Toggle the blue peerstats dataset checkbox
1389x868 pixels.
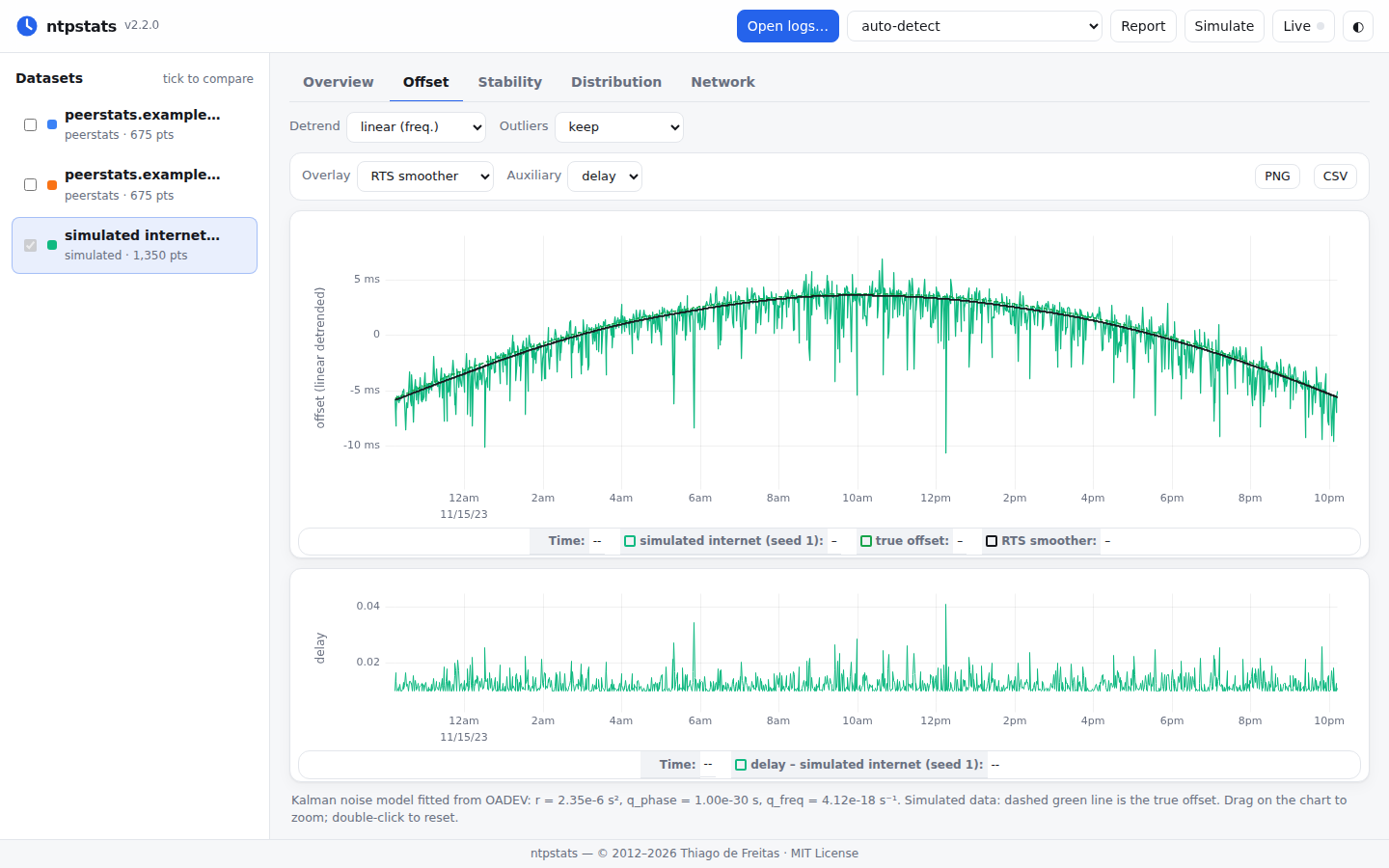30,124
